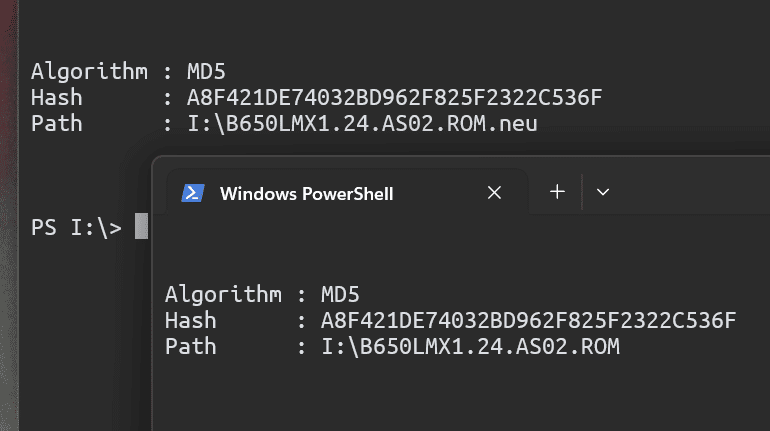Screen dimensions: 770x431
Task: Click the hash value in the front PowerShell window
Action: point(528,321)
